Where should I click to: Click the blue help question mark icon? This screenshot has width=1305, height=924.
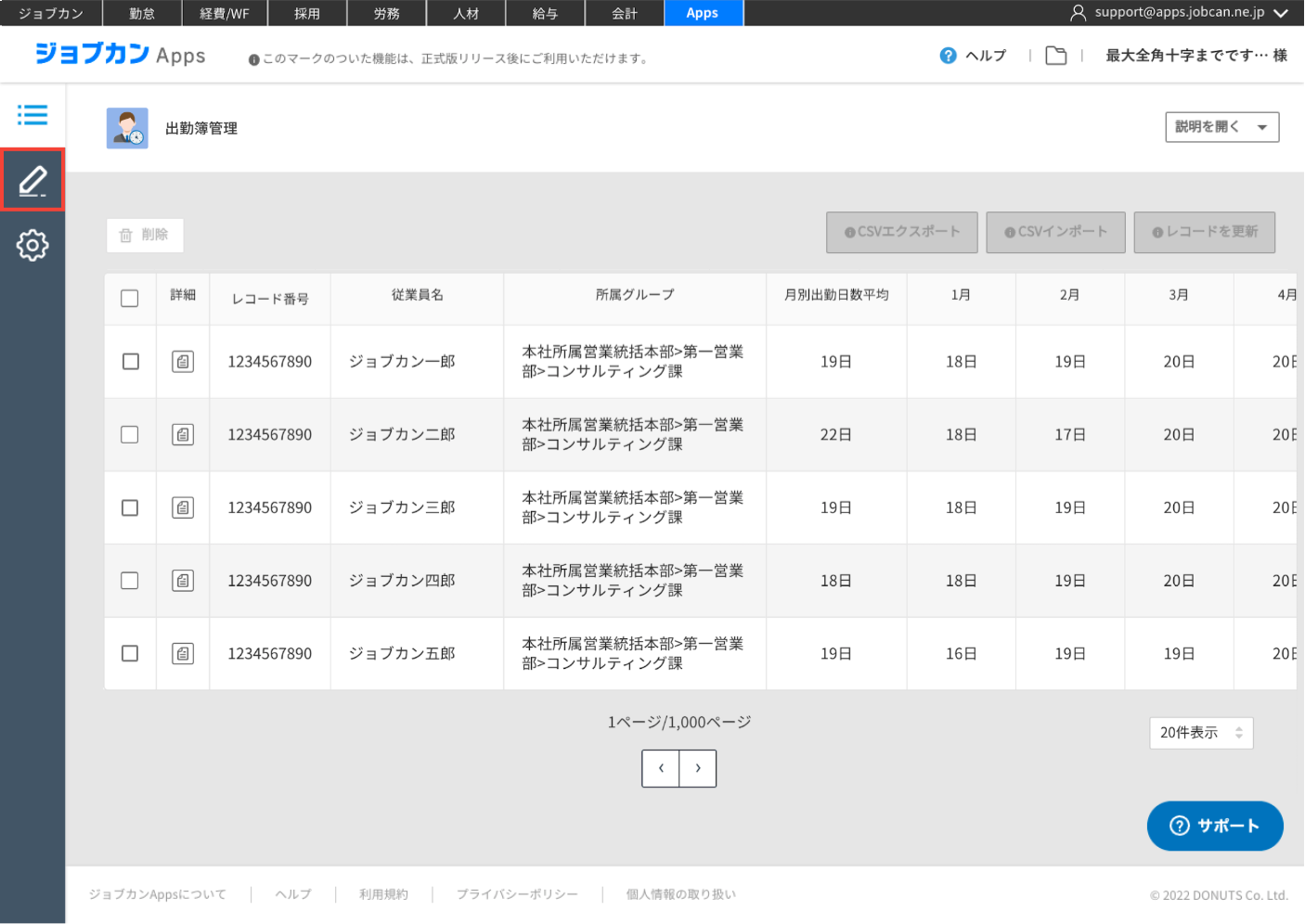[948, 56]
